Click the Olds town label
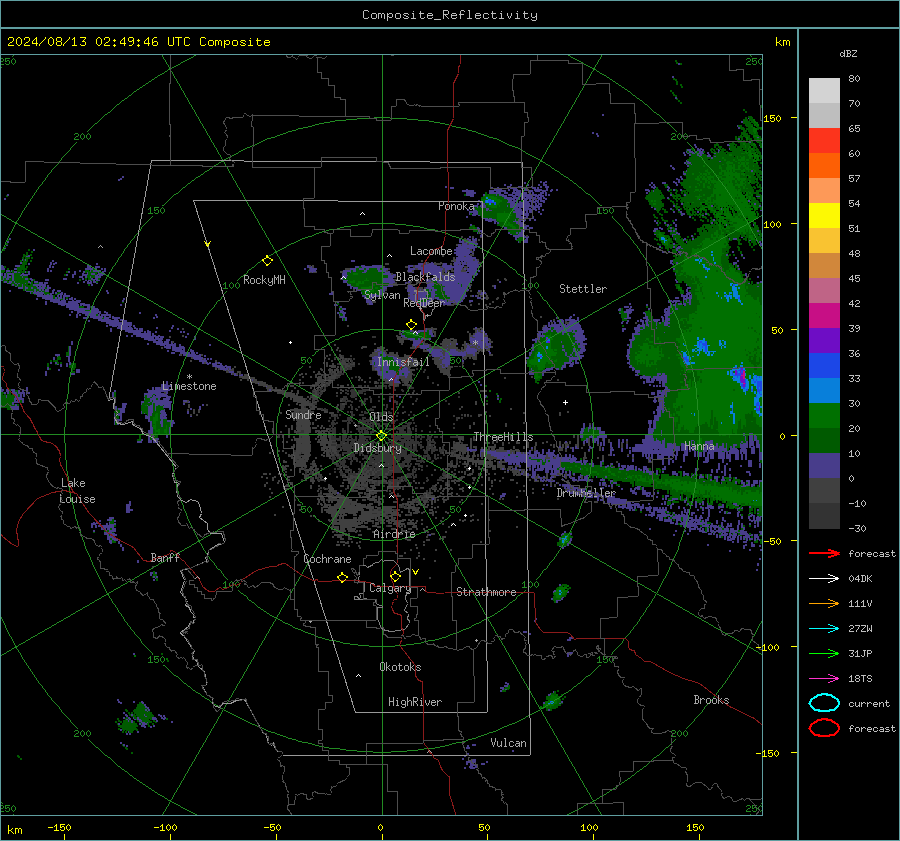Screen dimensions: 900x841 [x=381, y=417]
